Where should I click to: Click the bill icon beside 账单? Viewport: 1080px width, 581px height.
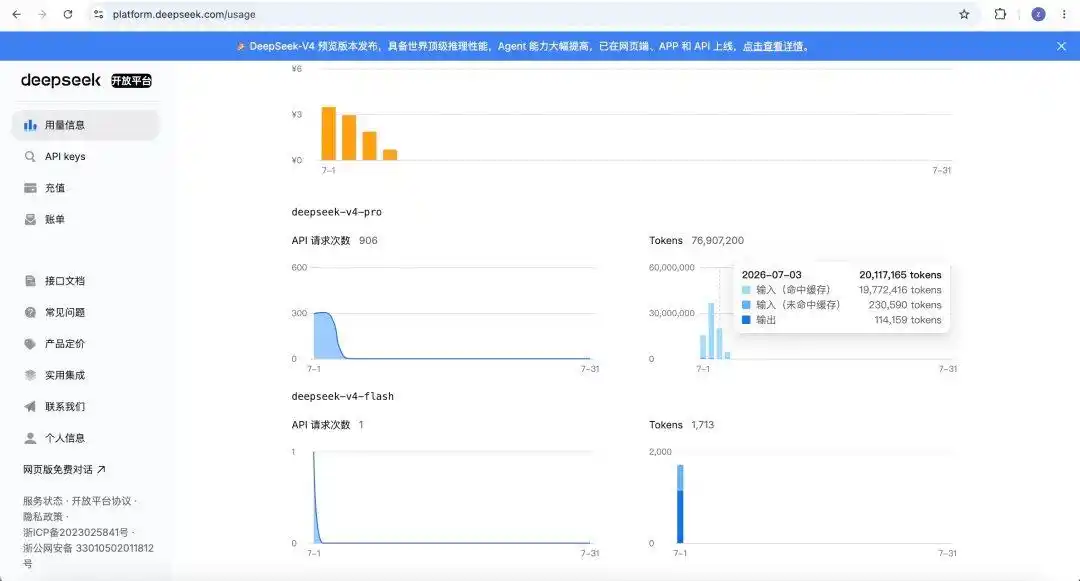pyautogui.click(x=30, y=220)
